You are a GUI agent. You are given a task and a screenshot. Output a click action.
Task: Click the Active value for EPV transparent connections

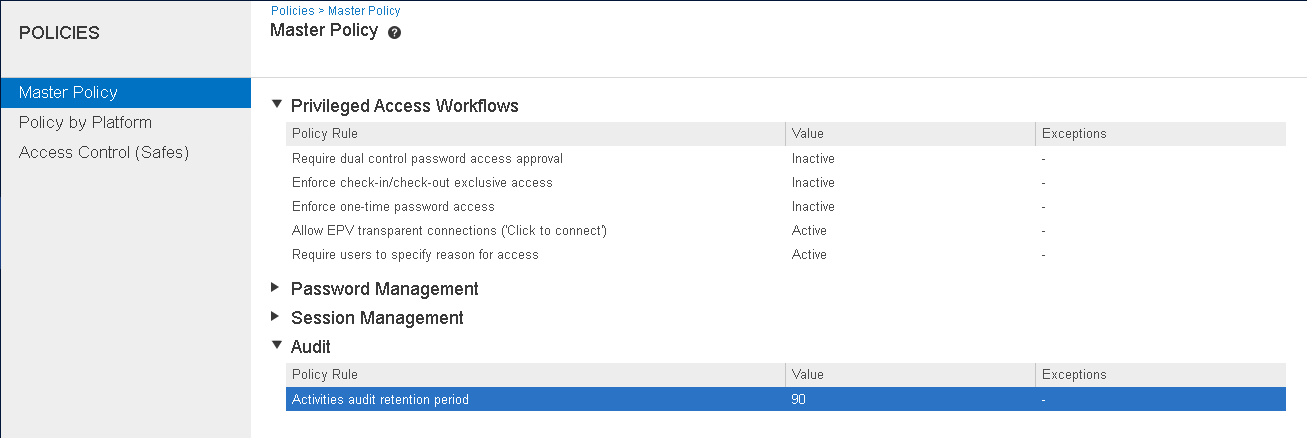809,230
